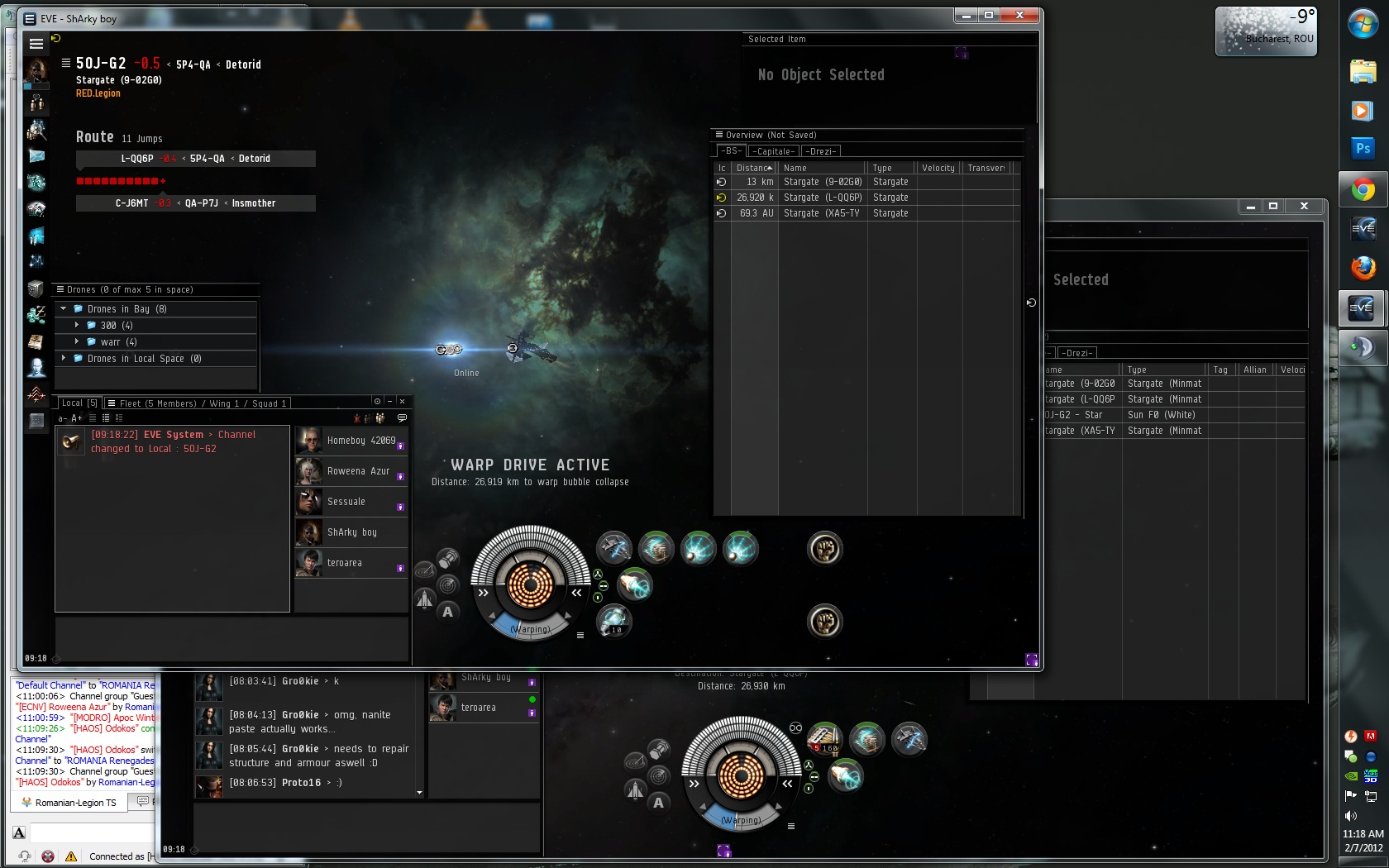Select teroarea in front window member list
Viewport: 1389px width, 868px height.
point(351,563)
